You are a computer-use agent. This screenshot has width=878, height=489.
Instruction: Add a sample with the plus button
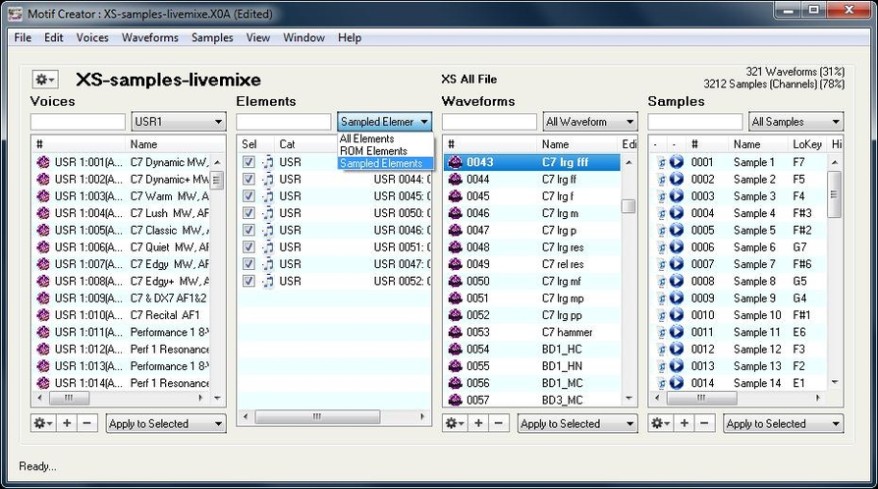click(x=684, y=423)
